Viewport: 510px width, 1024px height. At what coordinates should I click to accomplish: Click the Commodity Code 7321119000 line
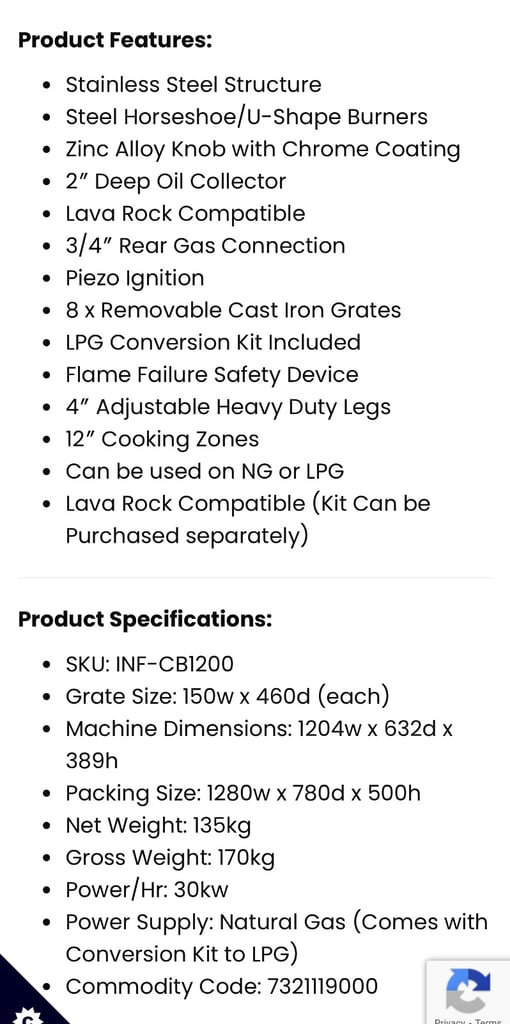click(x=221, y=986)
